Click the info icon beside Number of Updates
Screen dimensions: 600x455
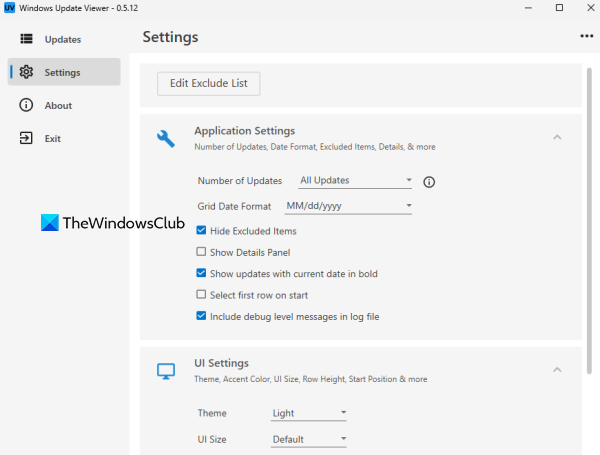point(429,182)
